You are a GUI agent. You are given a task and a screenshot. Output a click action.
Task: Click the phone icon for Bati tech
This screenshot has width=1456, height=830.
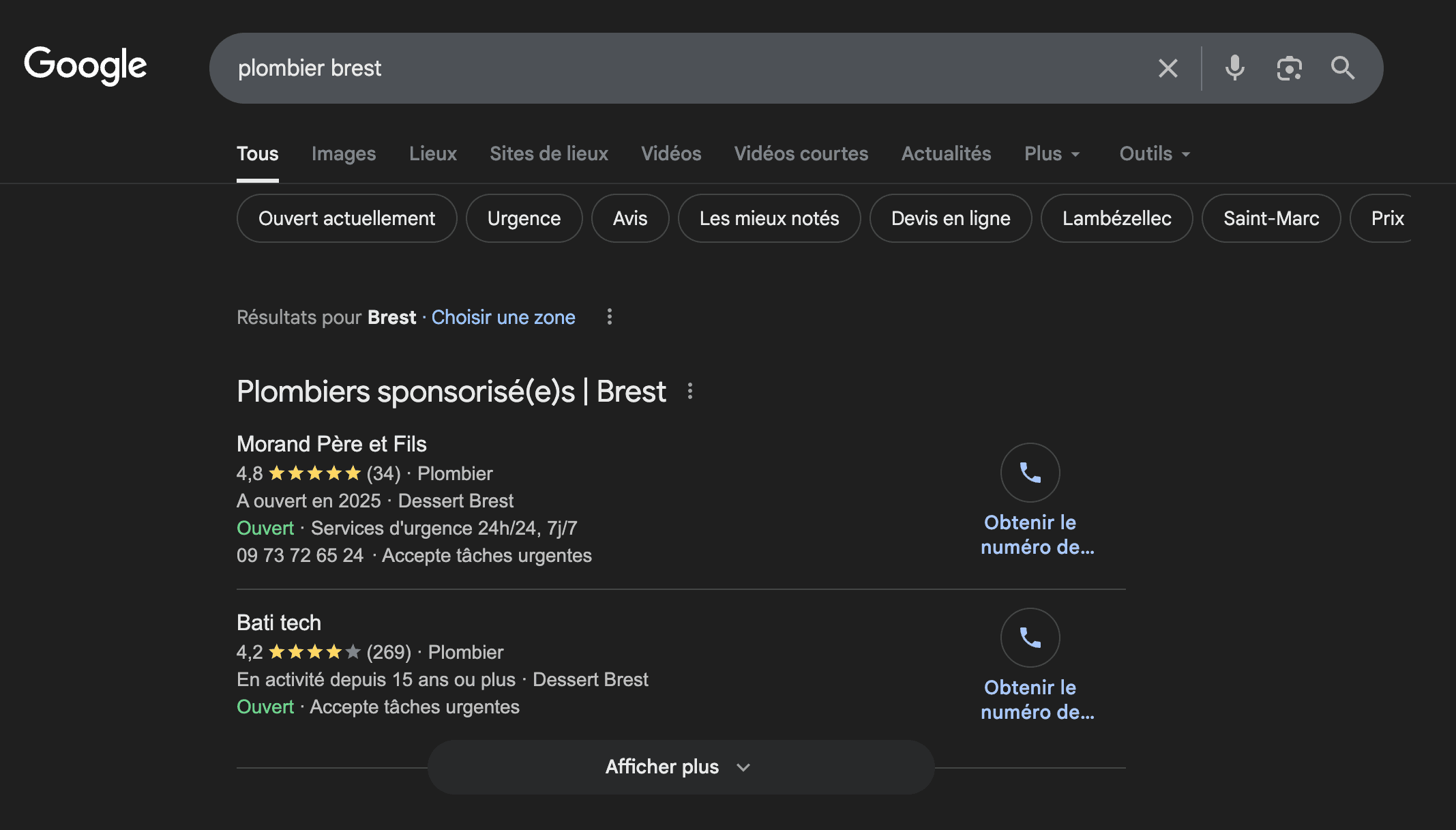1030,637
